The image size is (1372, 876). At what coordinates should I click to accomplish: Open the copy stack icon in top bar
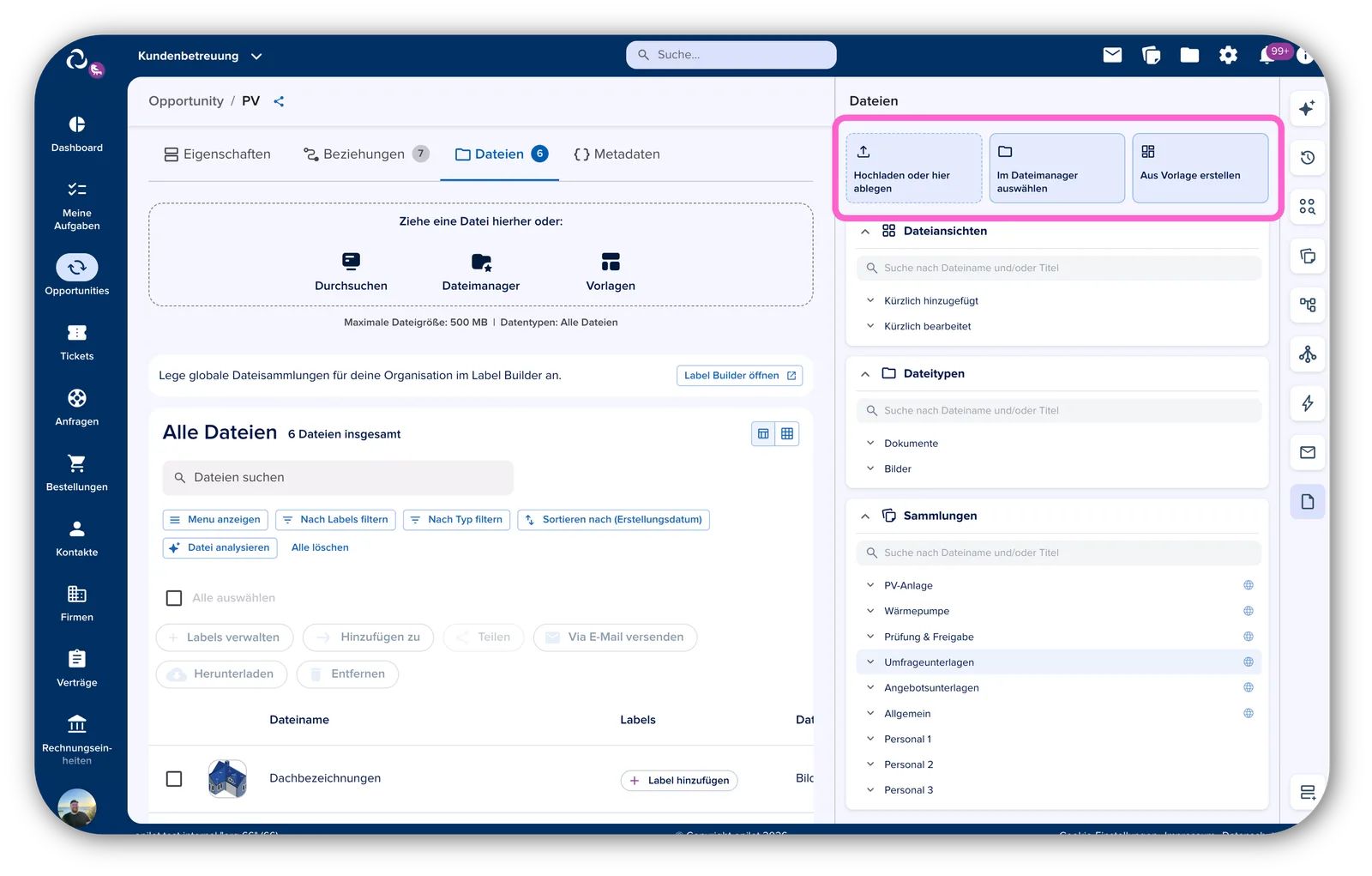1151,55
